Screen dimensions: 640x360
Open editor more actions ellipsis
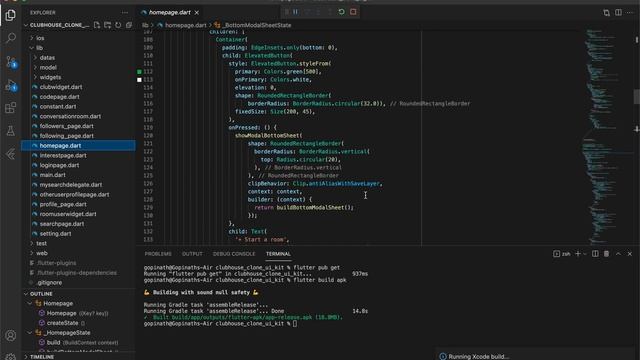point(630,13)
